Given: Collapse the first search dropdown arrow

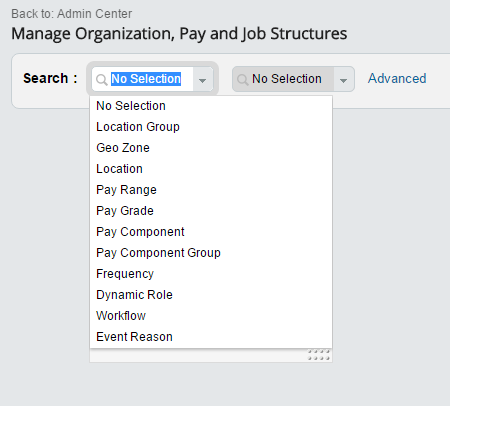Looking at the screenshot, I should (202, 80).
